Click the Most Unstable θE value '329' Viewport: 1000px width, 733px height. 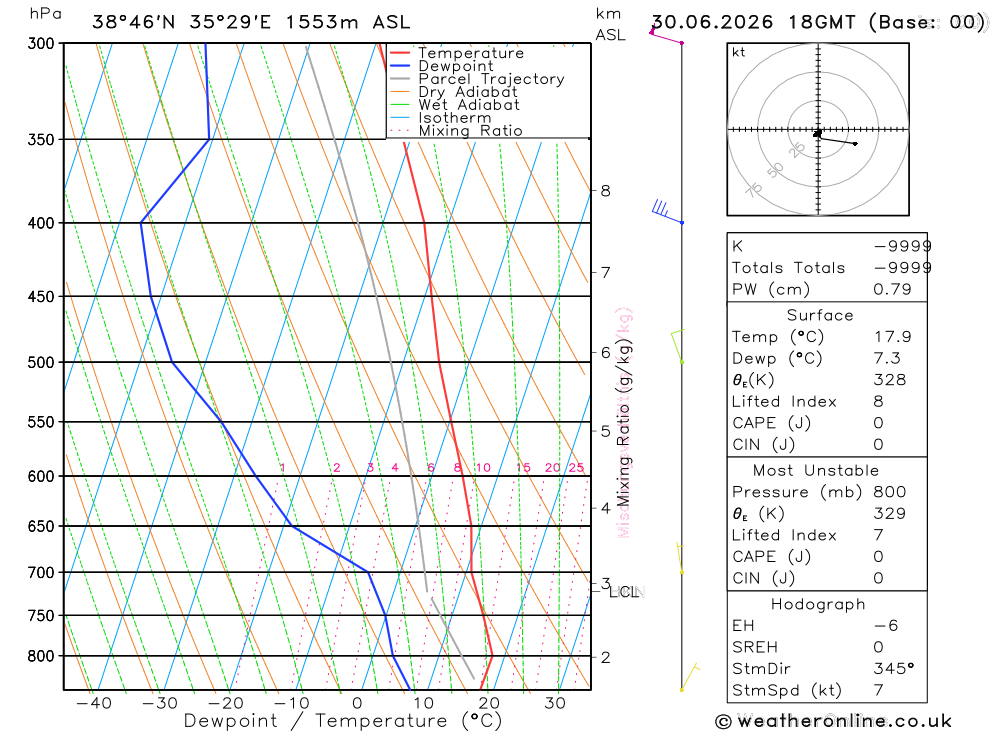pyautogui.click(x=890, y=514)
